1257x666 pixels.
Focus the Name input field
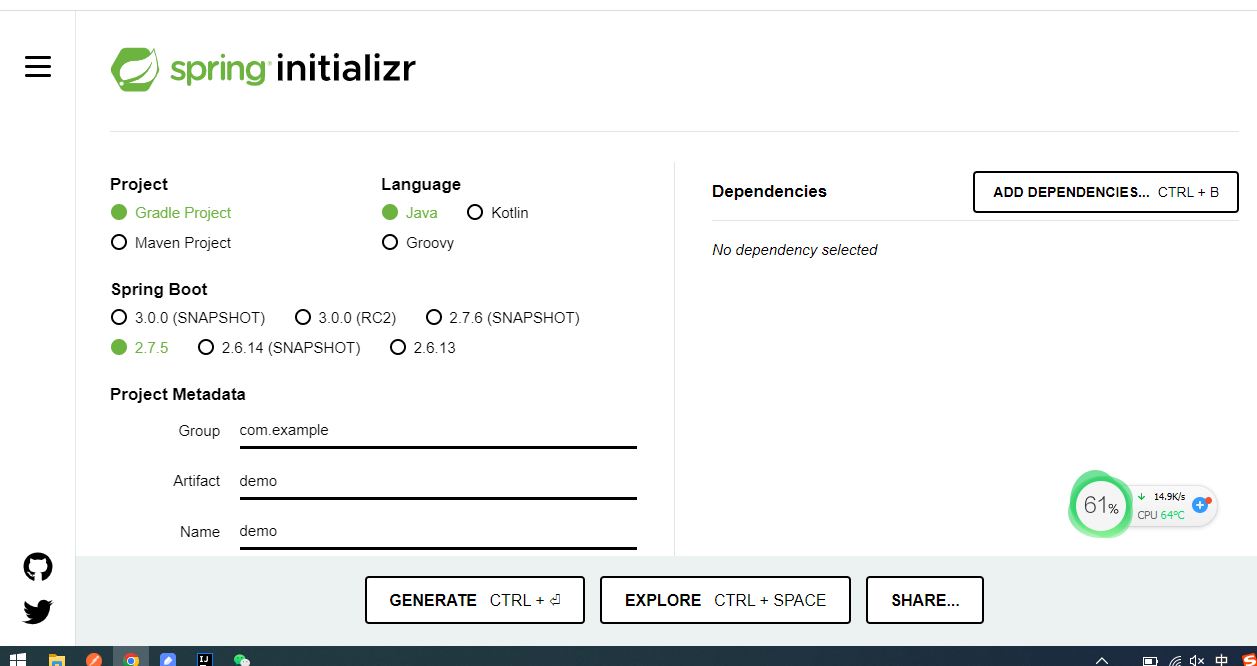click(438, 531)
